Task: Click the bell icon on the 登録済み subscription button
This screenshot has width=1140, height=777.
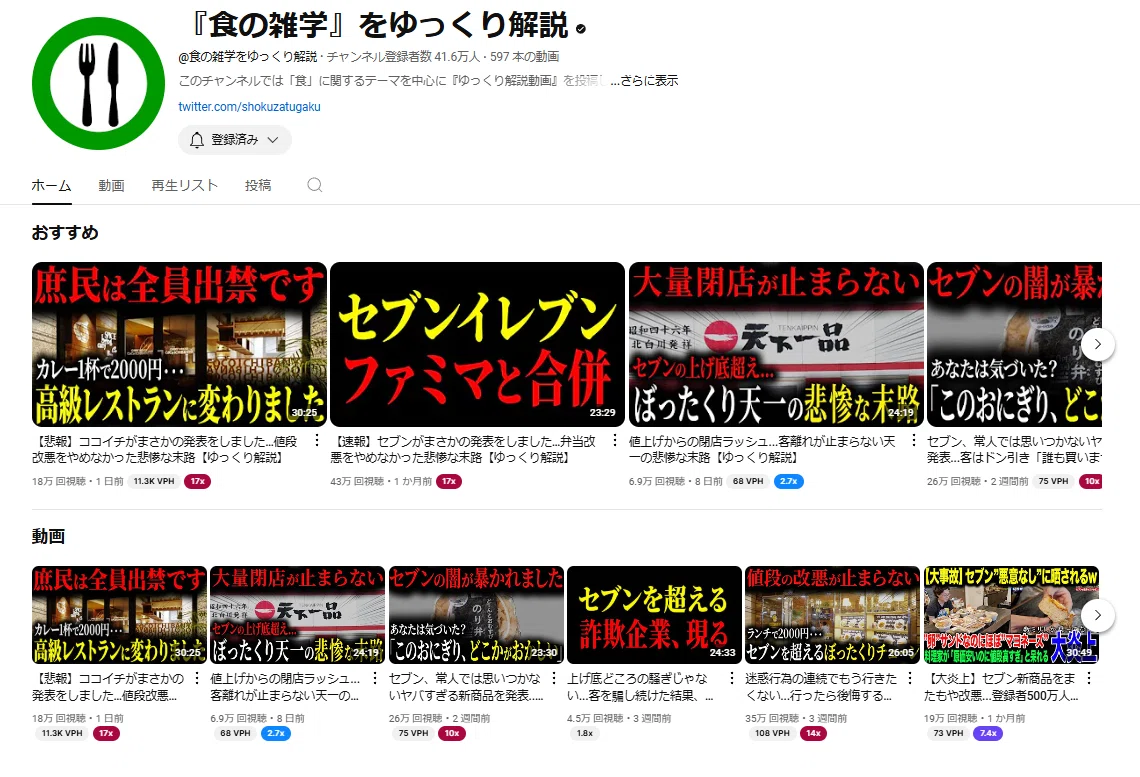Action: pyautogui.click(x=197, y=140)
